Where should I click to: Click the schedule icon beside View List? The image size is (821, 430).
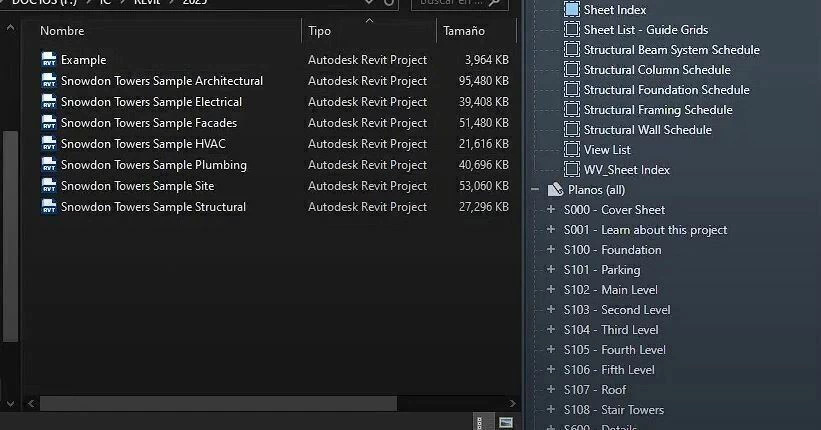click(572, 149)
